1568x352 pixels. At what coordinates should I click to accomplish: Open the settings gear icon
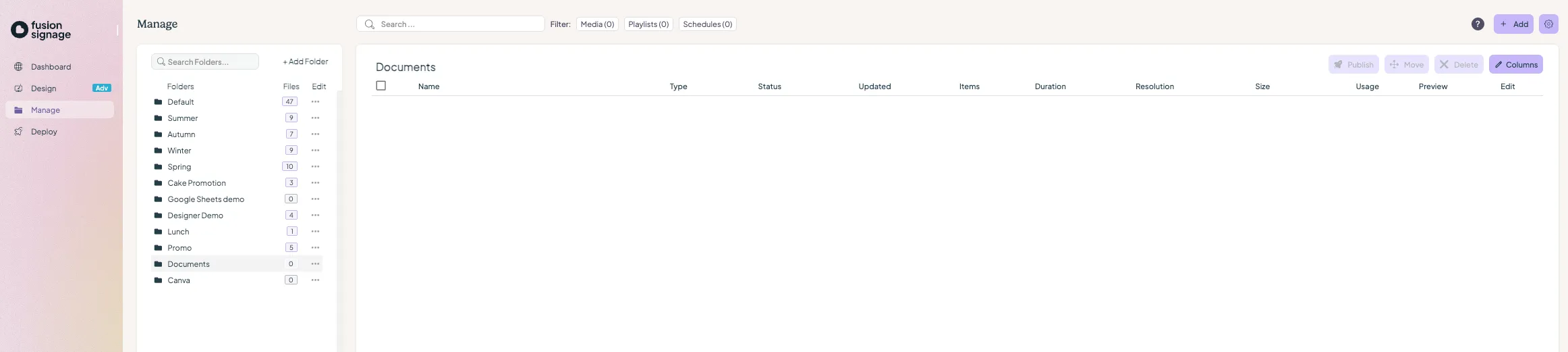click(1548, 24)
